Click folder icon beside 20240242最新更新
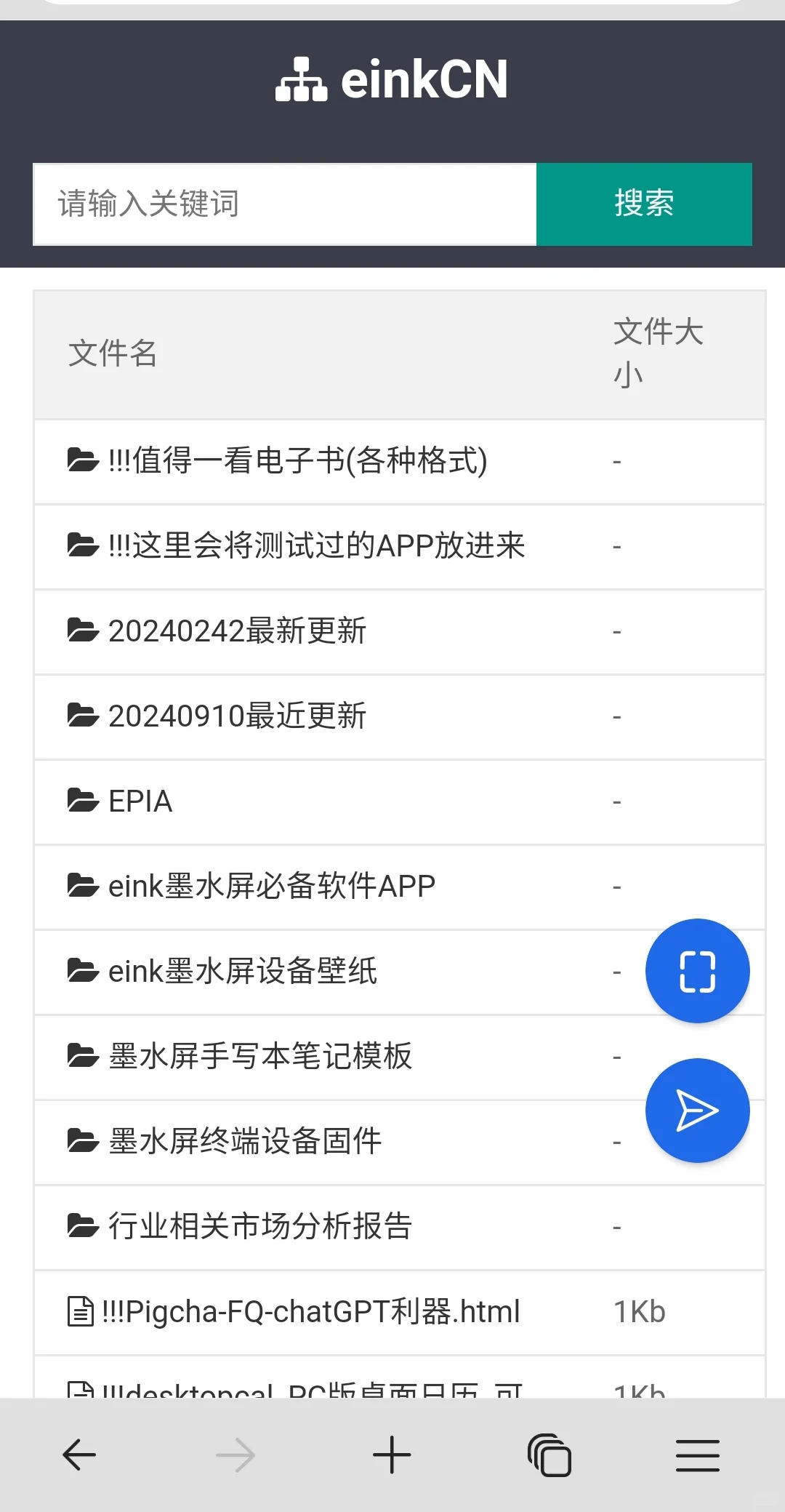Viewport: 785px width, 1512px height. 83,631
